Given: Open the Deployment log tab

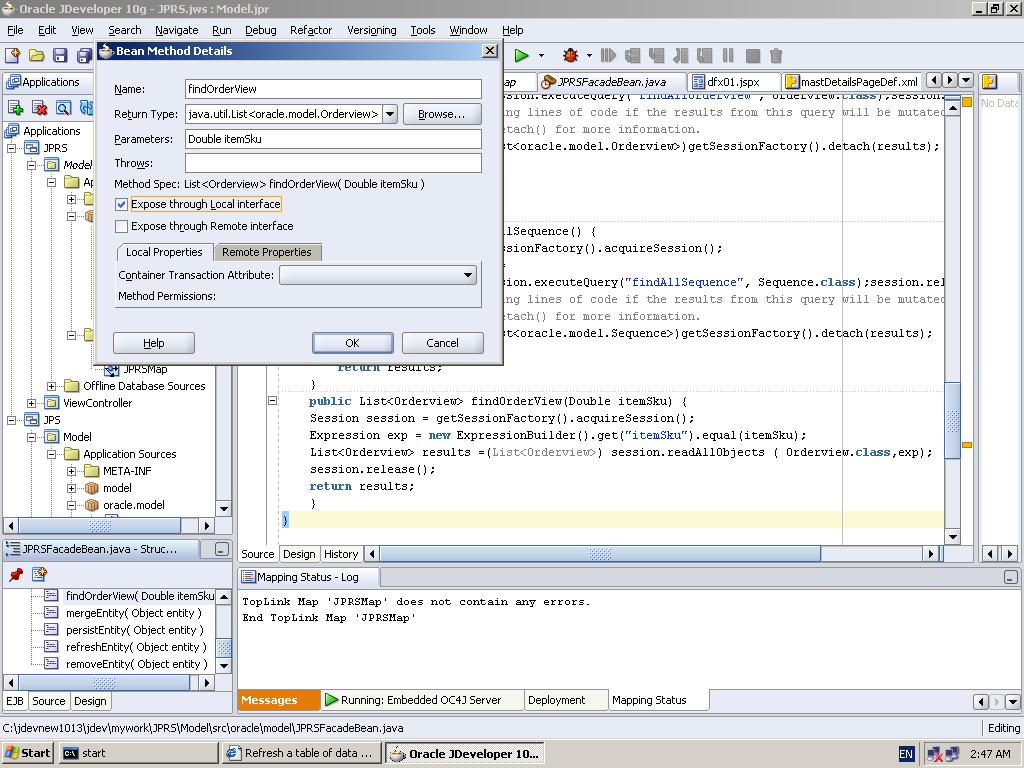Looking at the screenshot, I should pyautogui.click(x=556, y=700).
